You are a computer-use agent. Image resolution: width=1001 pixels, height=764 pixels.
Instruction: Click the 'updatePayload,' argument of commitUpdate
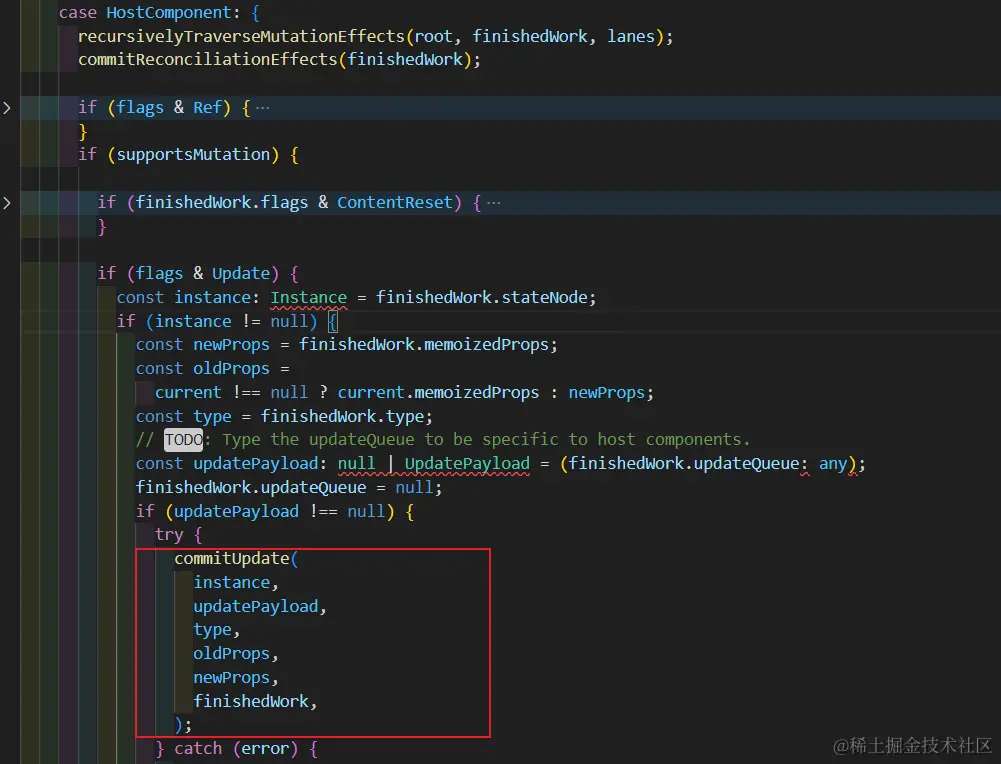pyautogui.click(x=260, y=606)
